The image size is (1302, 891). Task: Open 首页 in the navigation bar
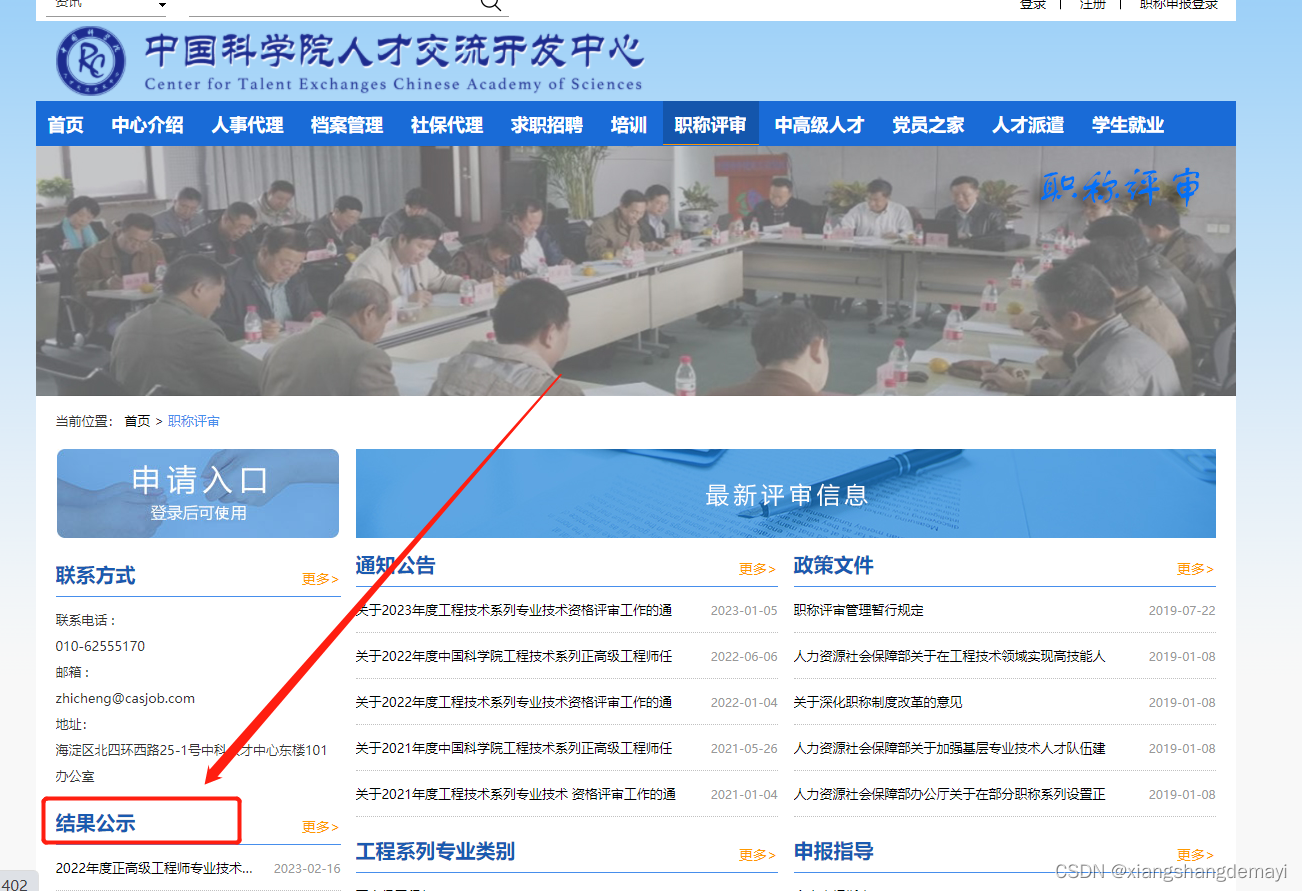(66, 125)
